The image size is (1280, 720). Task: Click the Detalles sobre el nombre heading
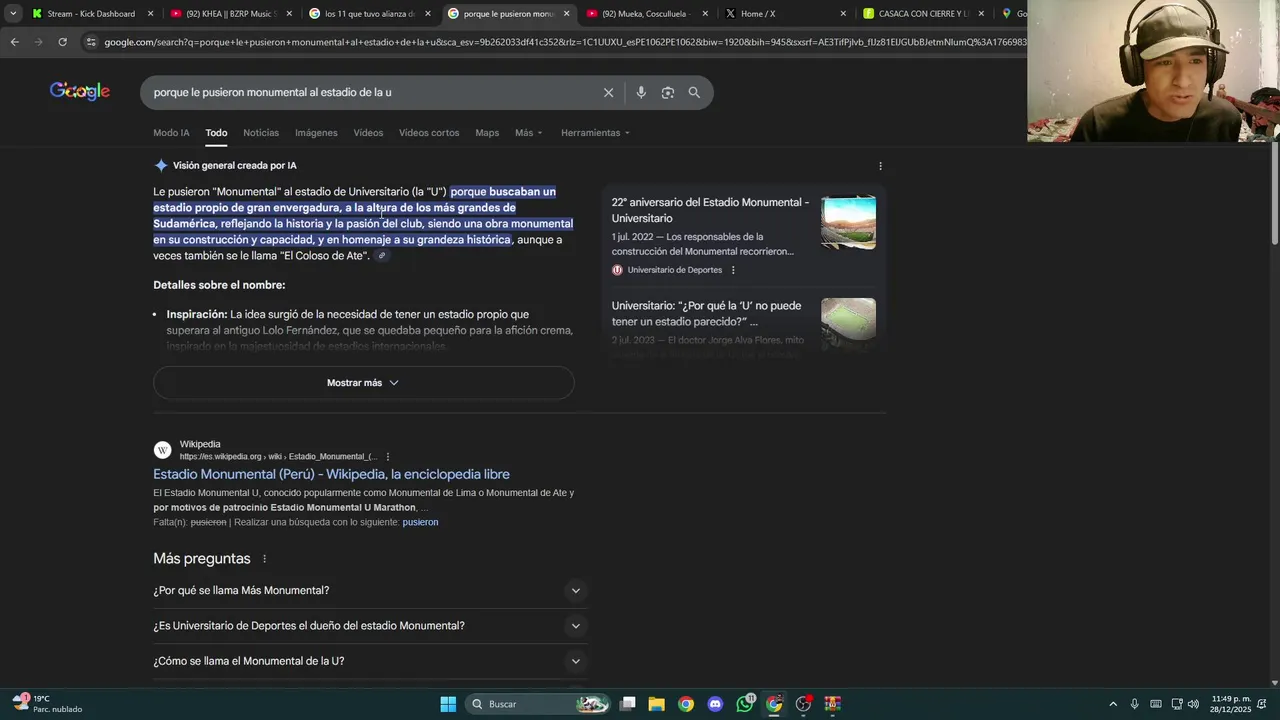coord(219,285)
